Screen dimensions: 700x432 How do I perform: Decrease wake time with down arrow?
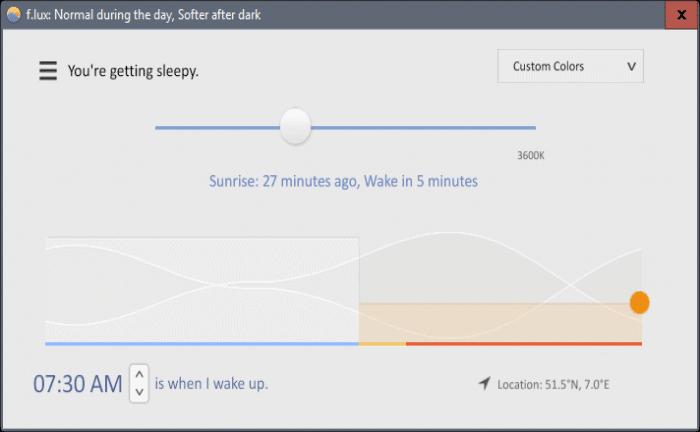[x=139, y=392]
